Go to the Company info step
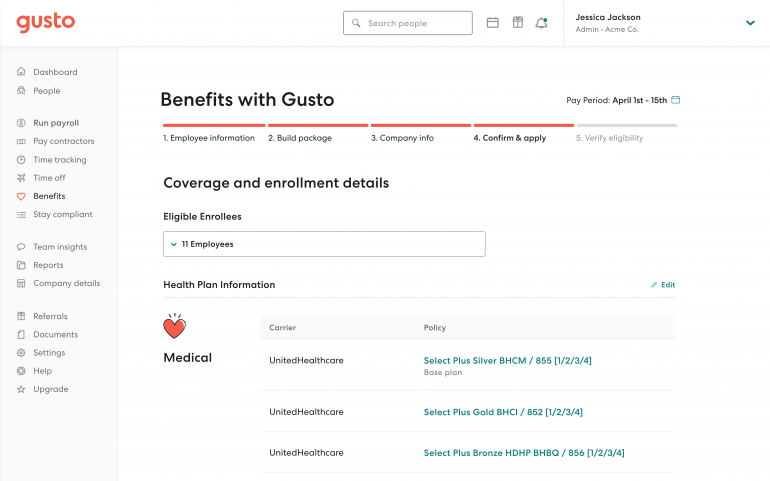This screenshot has height=481, width=770. pyautogui.click(x=402, y=138)
